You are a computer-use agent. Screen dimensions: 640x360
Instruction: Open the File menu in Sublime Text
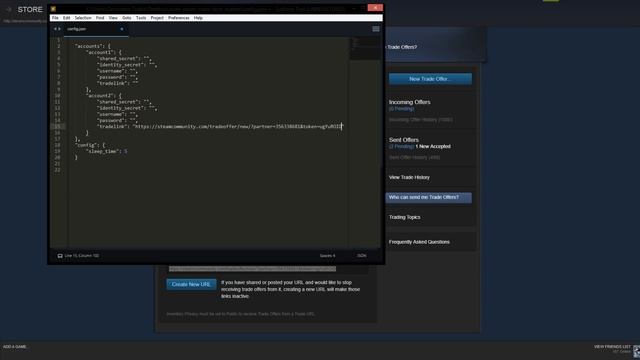pos(55,18)
